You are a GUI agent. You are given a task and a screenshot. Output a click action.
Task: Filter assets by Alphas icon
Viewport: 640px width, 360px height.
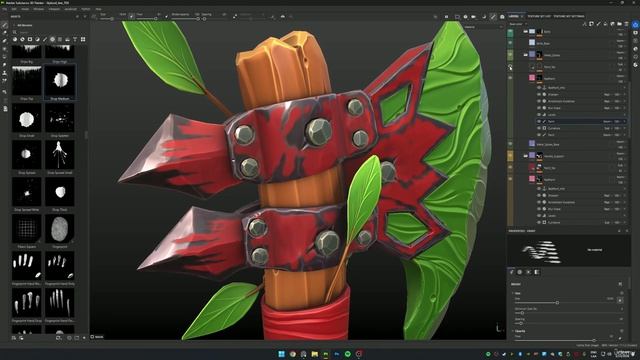[52, 40]
